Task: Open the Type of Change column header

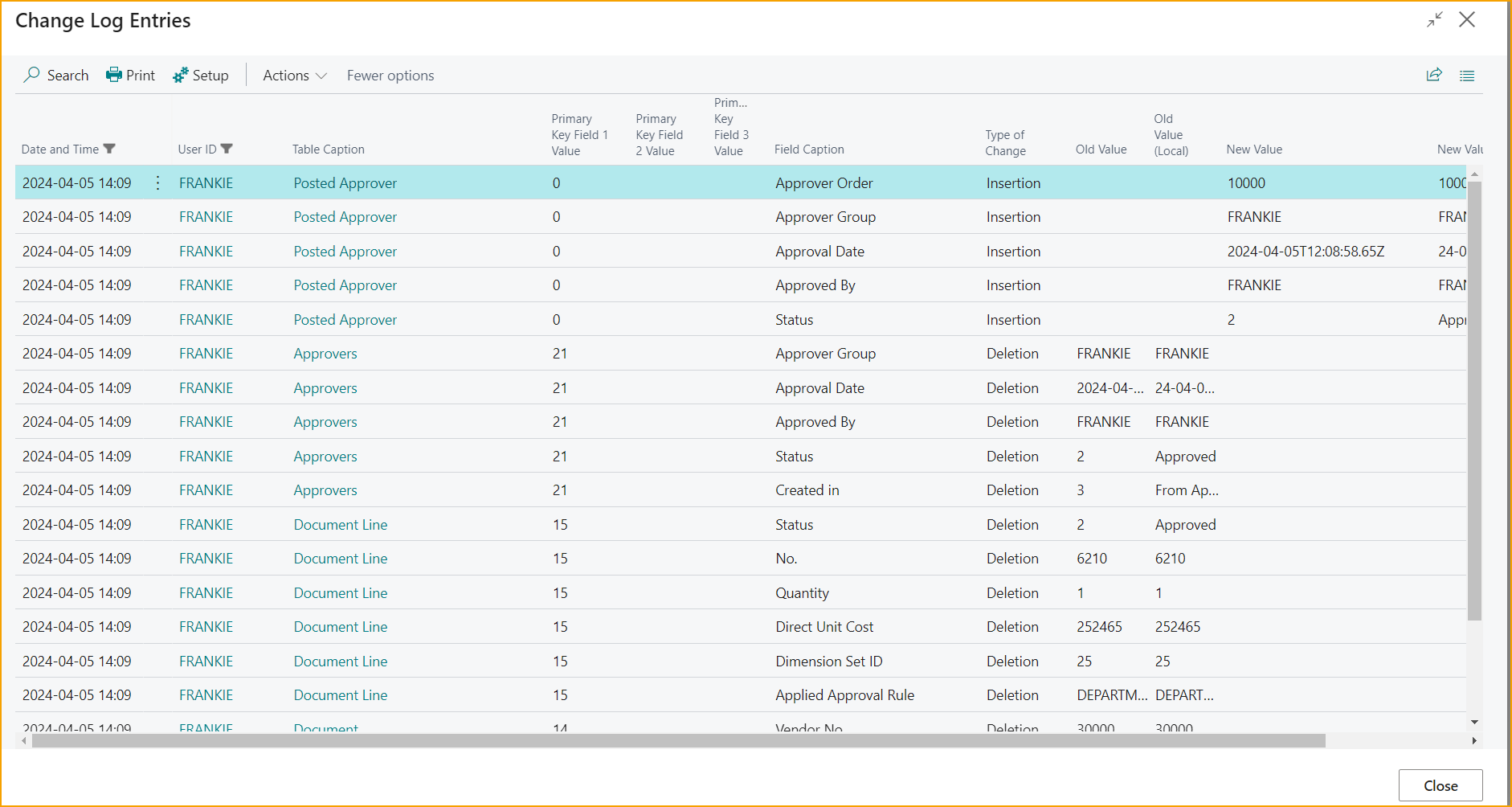Action: (x=1005, y=143)
